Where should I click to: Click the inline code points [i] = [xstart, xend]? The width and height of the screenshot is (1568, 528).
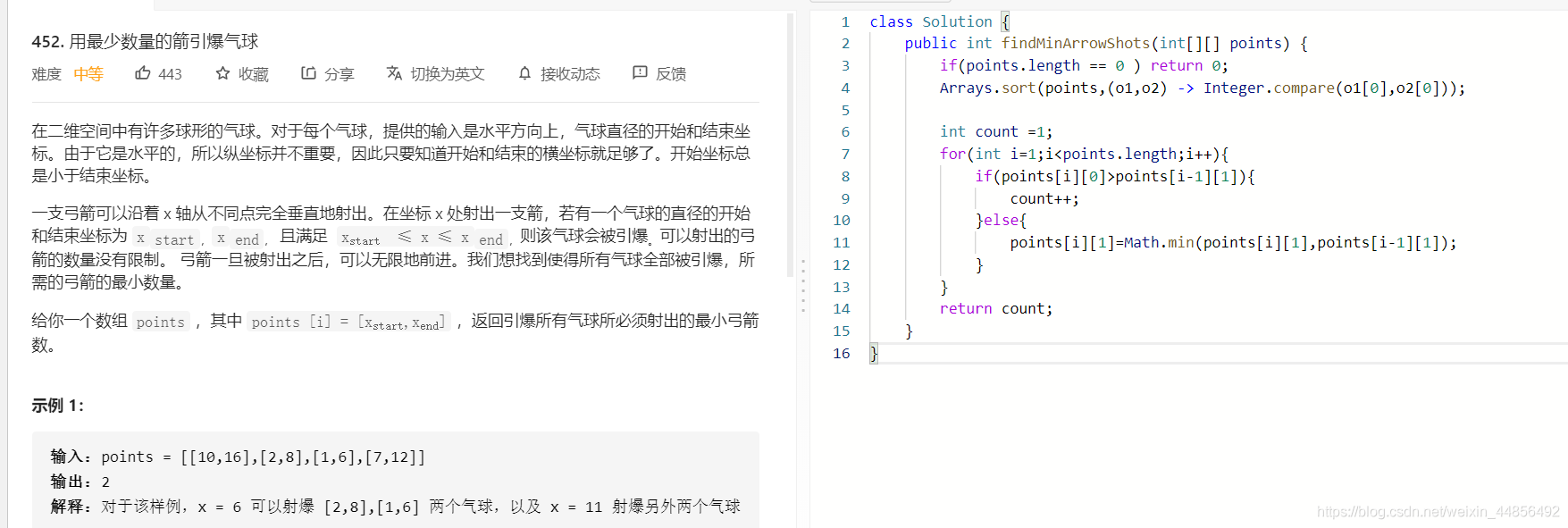coord(348,322)
